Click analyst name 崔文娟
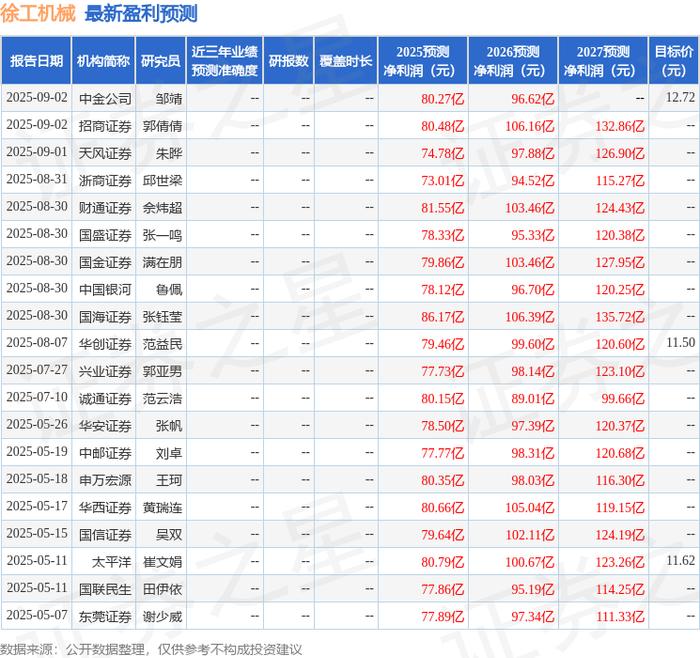This screenshot has height=658, width=700. point(162,562)
